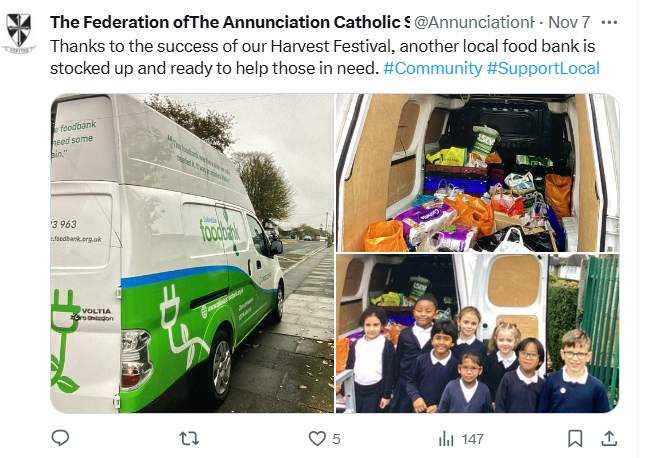Share the tweet via upload icon
The image size is (658, 458).
tap(609, 439)
